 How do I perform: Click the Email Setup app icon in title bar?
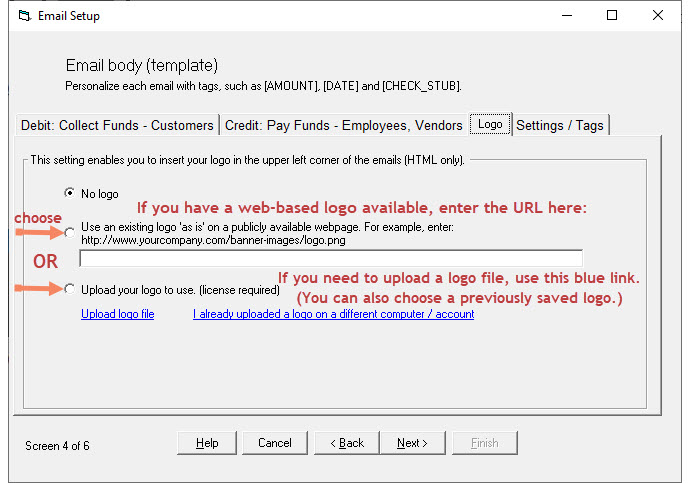pyautogui.click(x=23, y=16)
